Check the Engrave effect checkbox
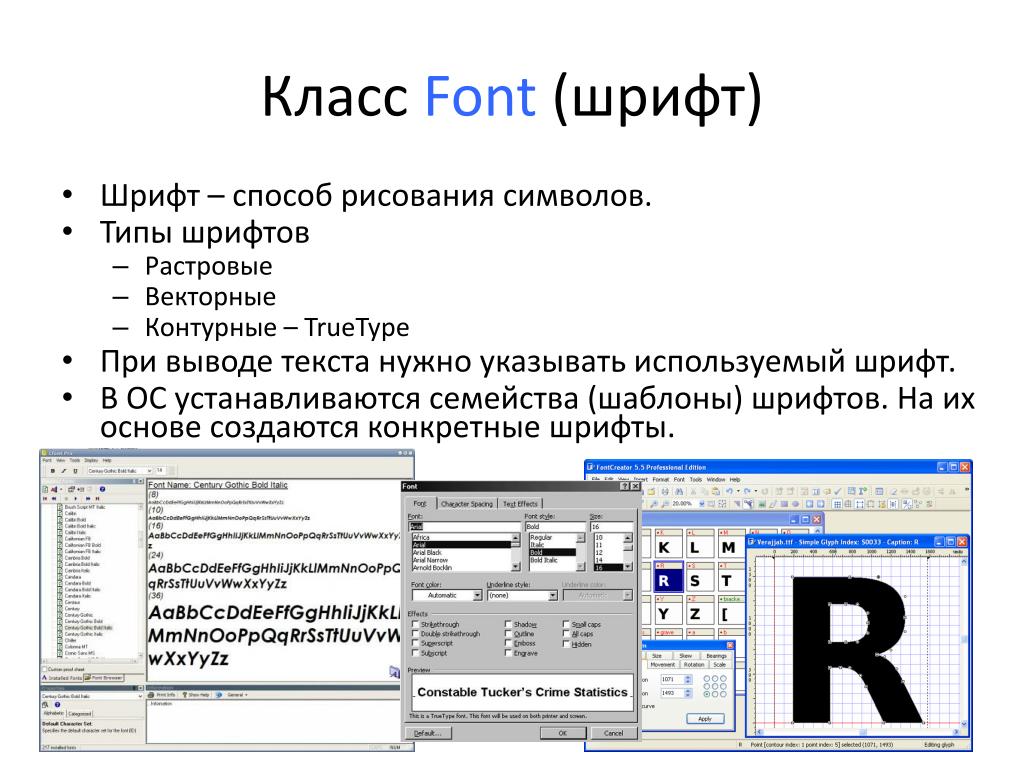Screen dimensions: 1024x768 point(508,652)
